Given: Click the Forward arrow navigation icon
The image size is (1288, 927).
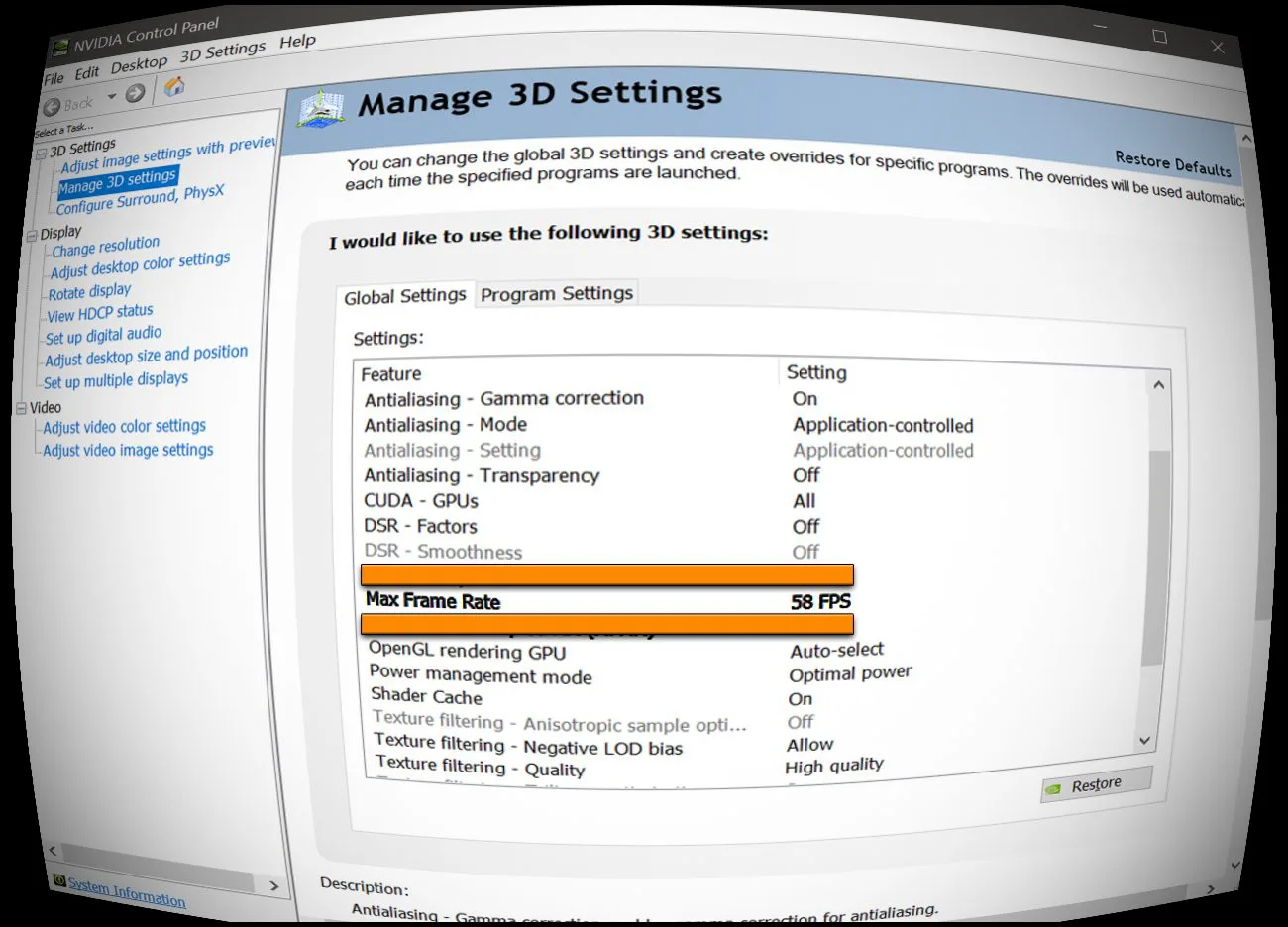Looking at the screenshot, I should [136, 94].
